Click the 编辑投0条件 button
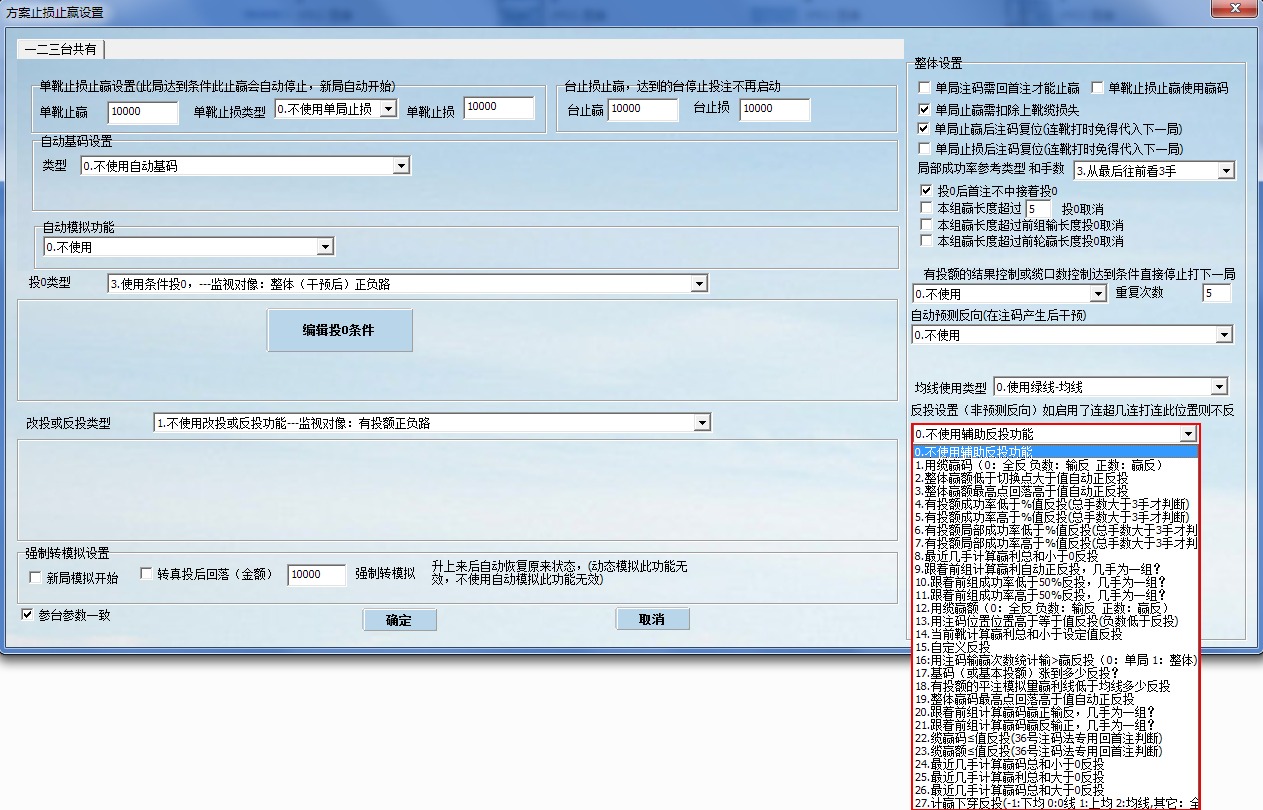 pos(339,330)
